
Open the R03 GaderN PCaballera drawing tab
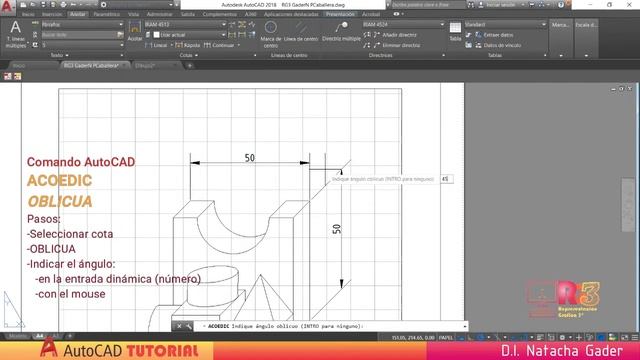(95, 65)
